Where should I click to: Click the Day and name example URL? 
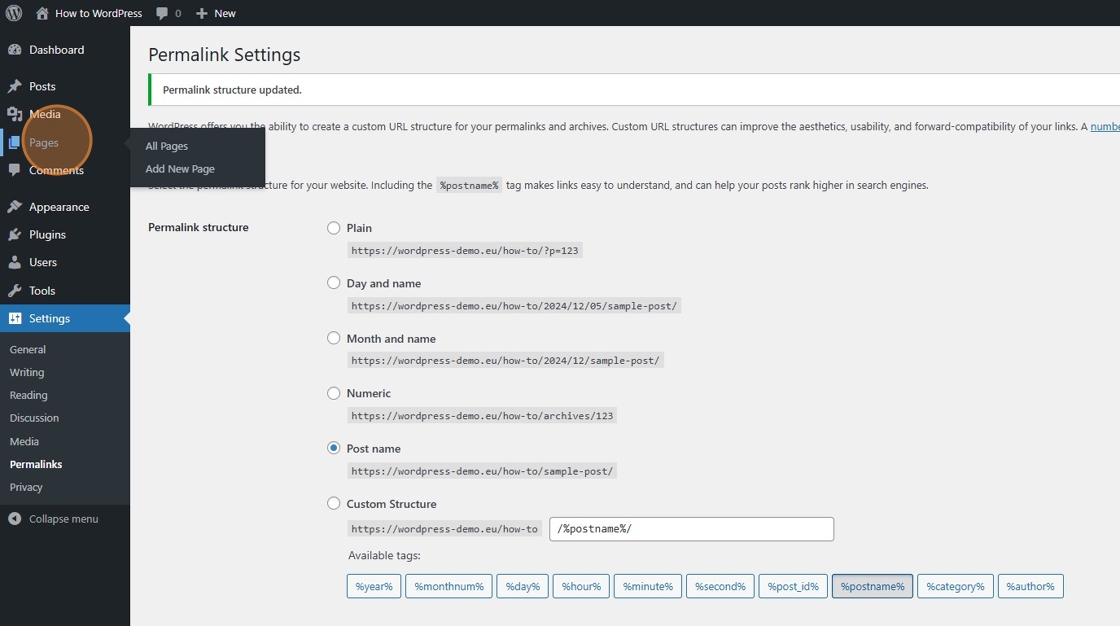[x=514, y=306]
